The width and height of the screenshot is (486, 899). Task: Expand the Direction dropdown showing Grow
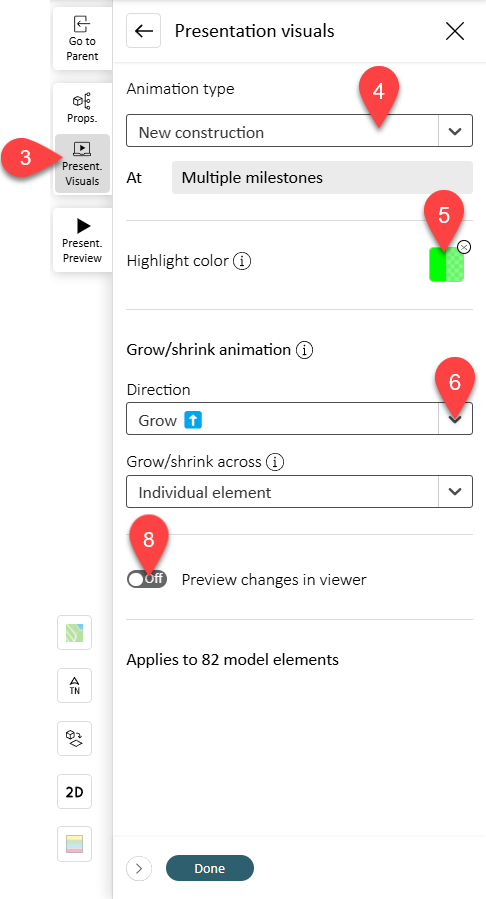[x=299, y=419]
